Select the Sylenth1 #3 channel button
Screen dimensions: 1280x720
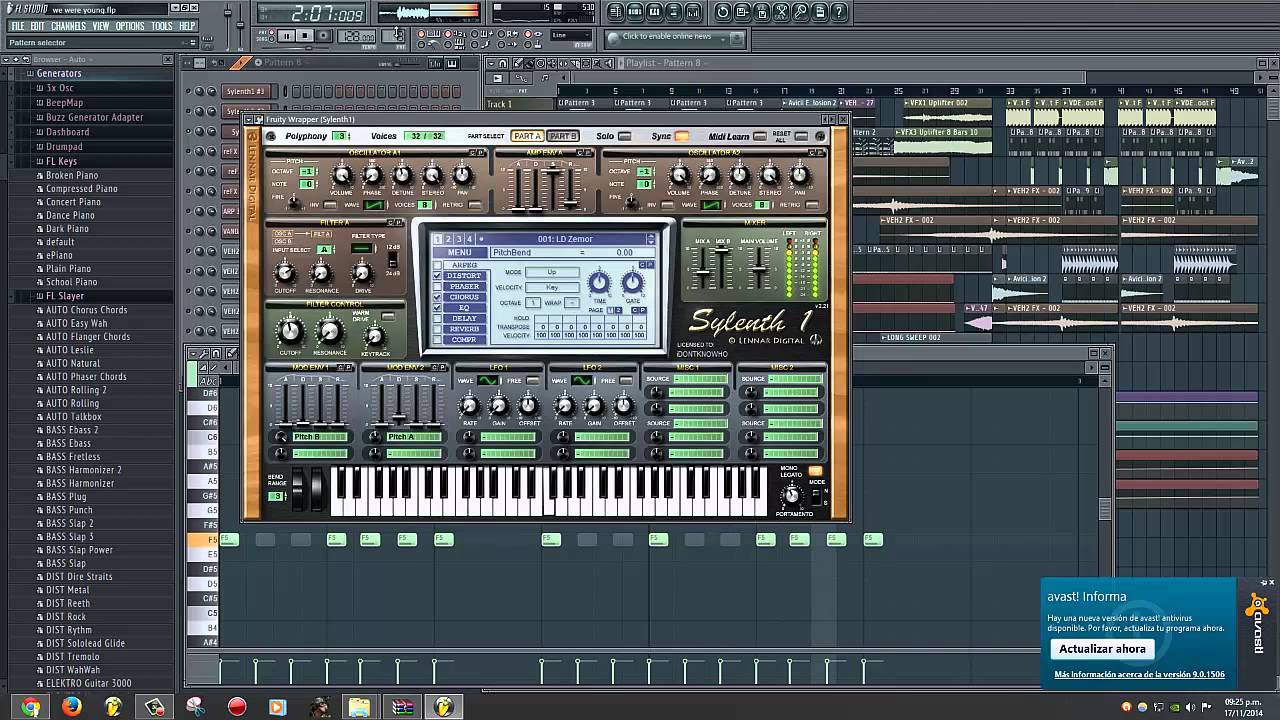(x=246, y=92)
